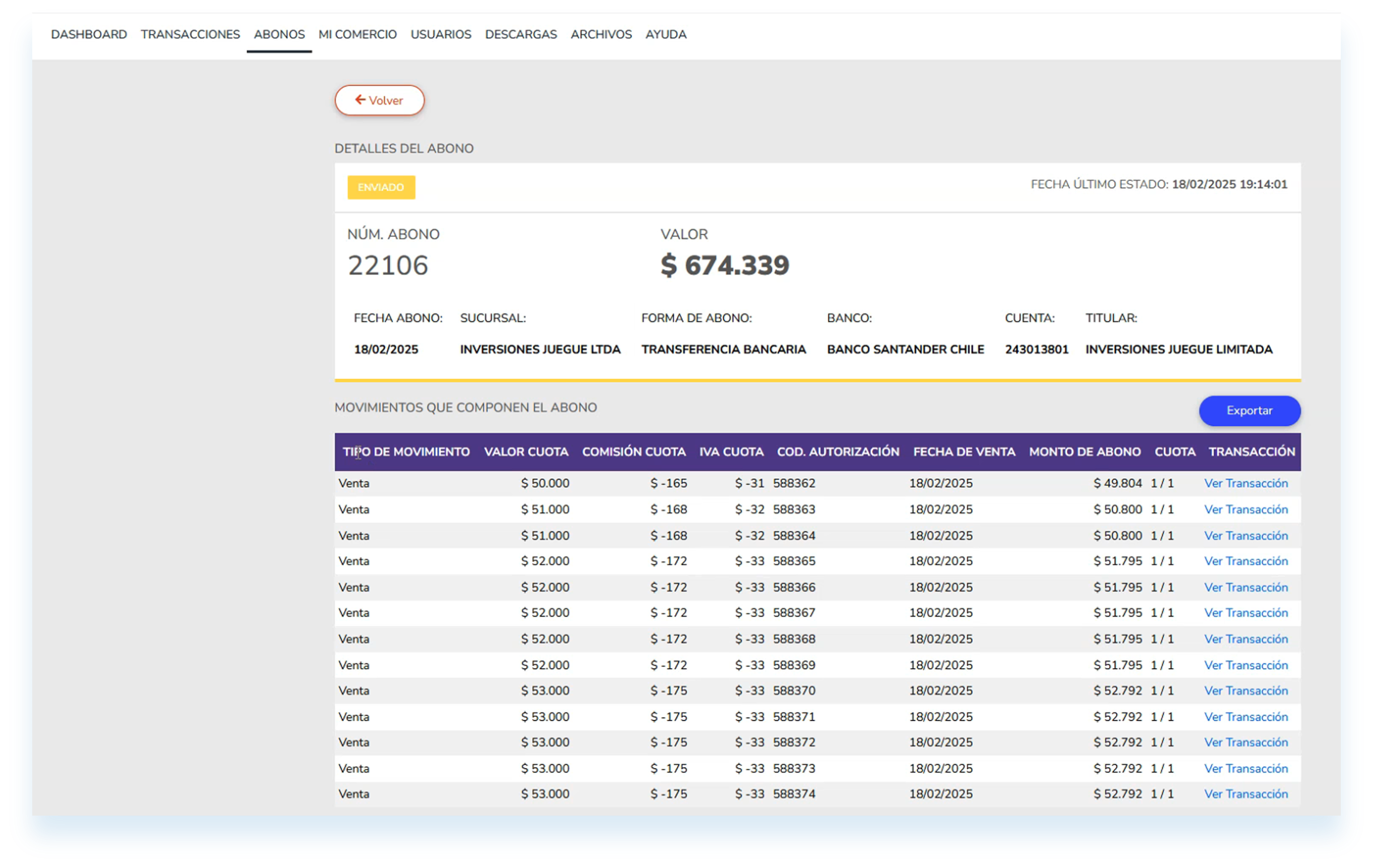Open Ver Transacción for authorization 588363
Viewport: 1374px width, 868px height.
(x=1246, y=510)
